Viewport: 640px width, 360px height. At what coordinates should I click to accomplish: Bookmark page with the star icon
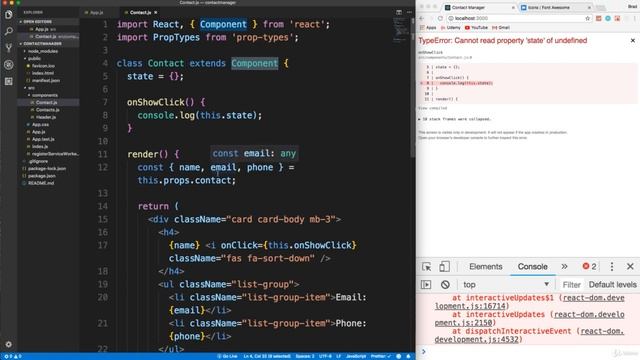[x=587, y=18]
